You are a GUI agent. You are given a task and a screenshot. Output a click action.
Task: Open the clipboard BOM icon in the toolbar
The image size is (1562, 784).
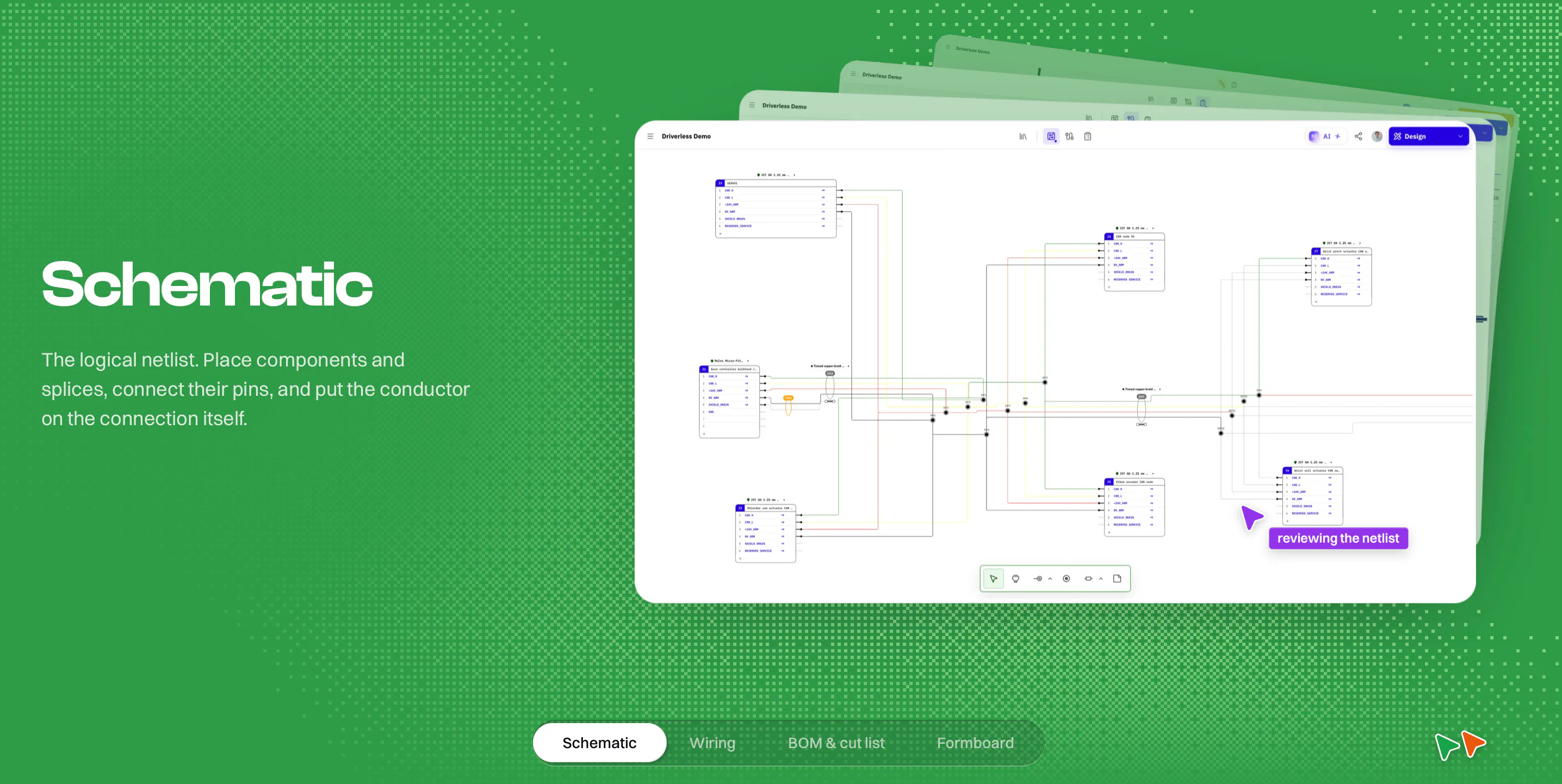click(x=1088, y=136)
